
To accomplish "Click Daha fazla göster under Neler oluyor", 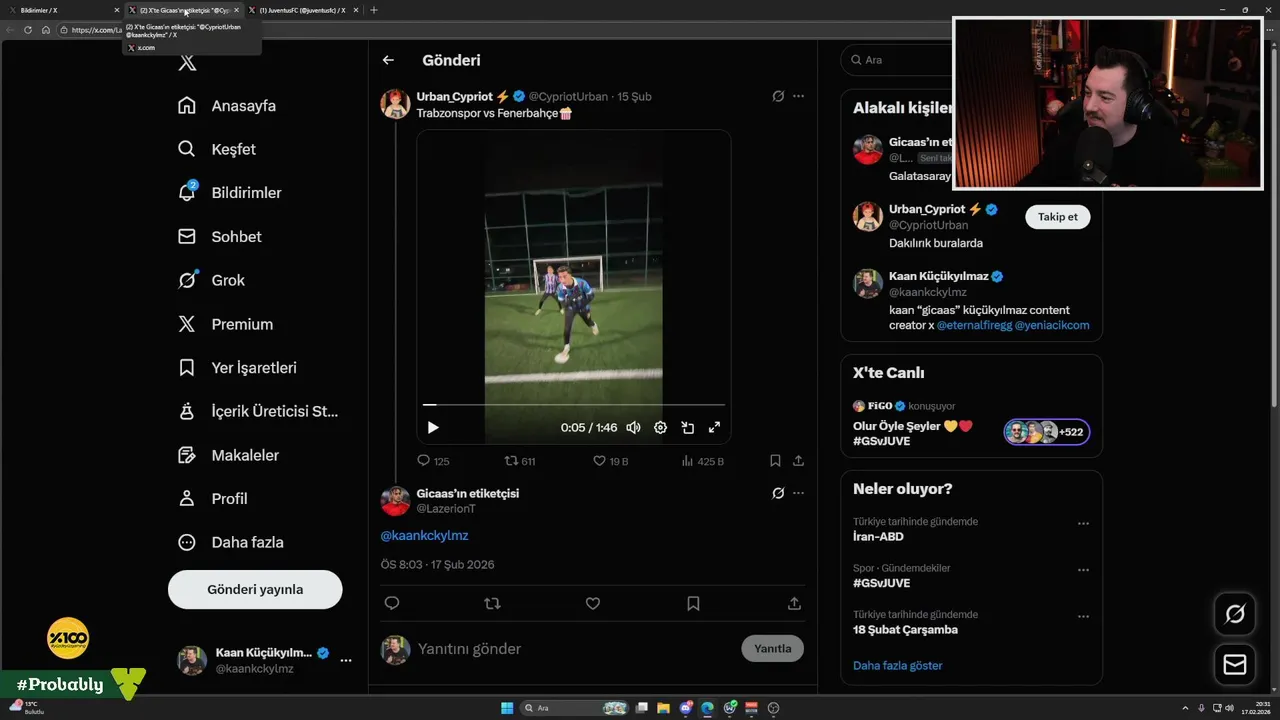I will (x=898, y=665).
